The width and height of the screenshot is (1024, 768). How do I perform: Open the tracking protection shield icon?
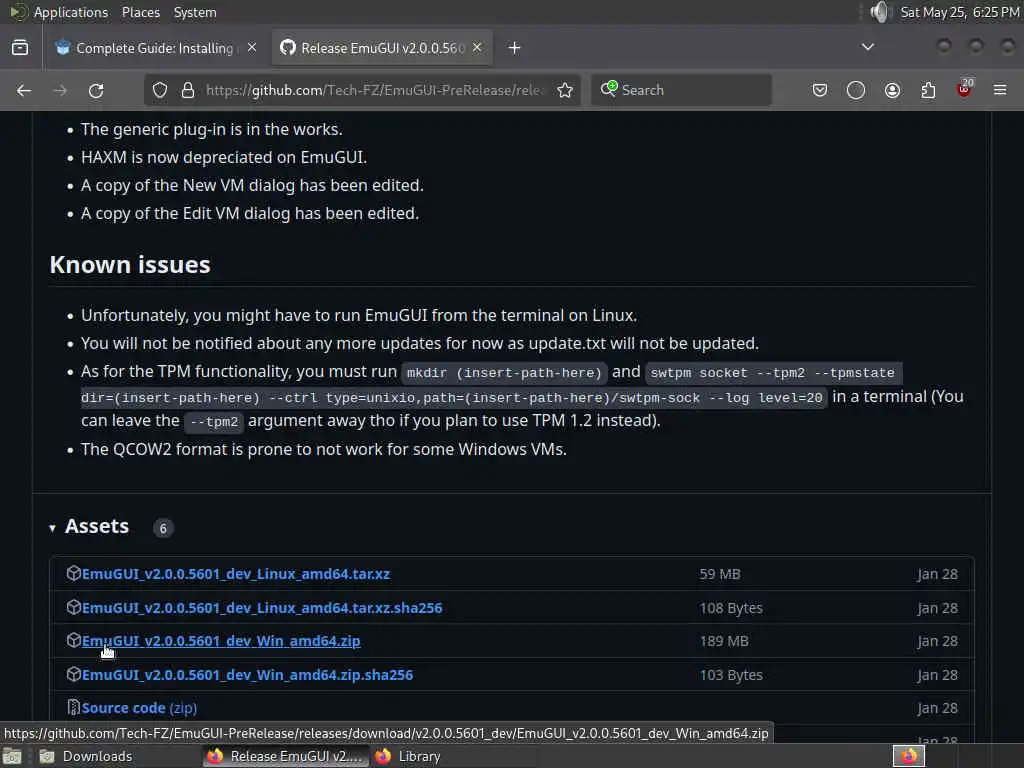click(x=159, y=90)
